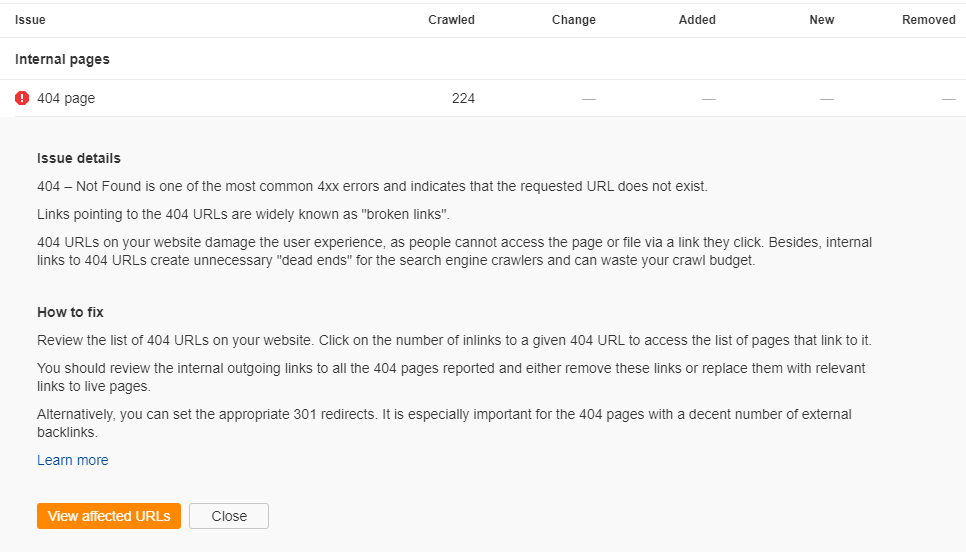Click the New value dash in 404 row
Screen dimensions: 966x552
pyautogui.click(x=827, y=98)
